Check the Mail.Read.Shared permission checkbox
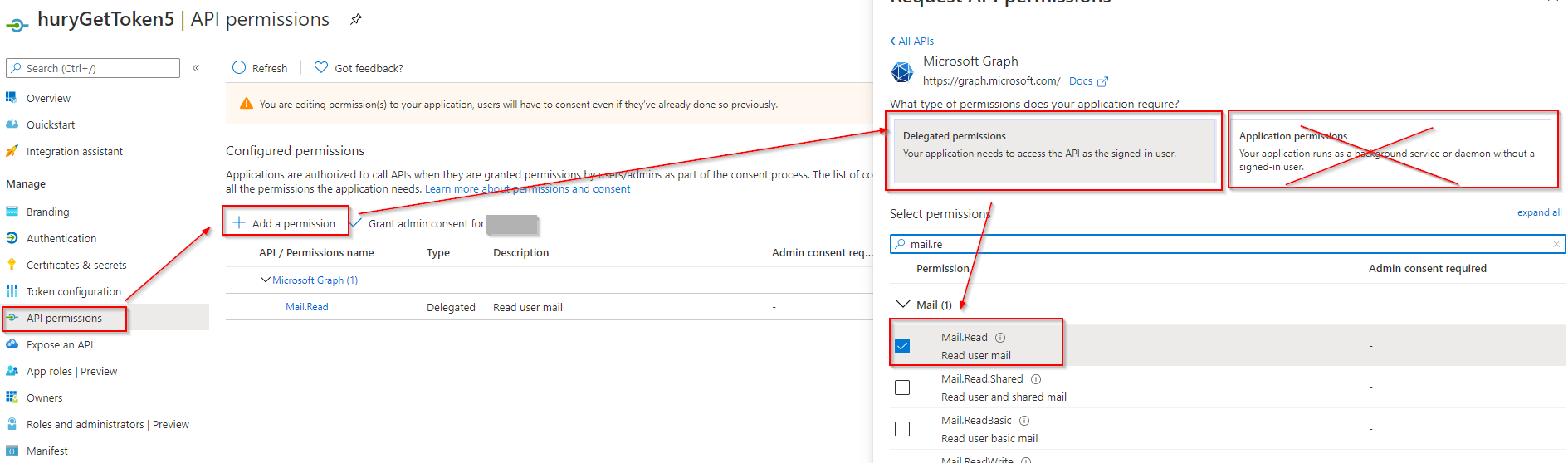This screenshot has height=463, width=1568. [x=902, y=387]
